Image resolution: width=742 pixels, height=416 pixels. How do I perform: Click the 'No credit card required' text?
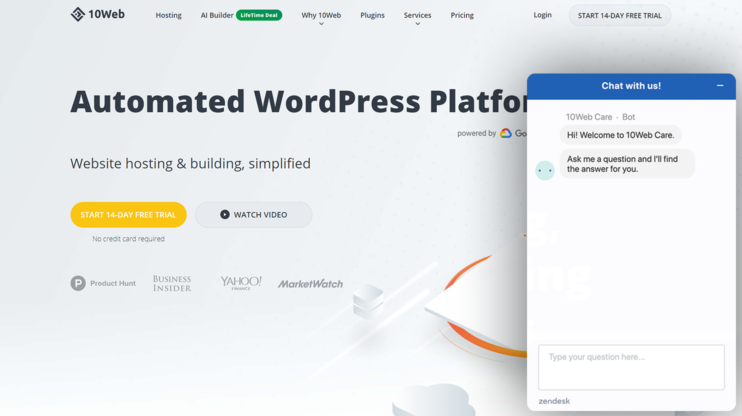pos(128,239)
